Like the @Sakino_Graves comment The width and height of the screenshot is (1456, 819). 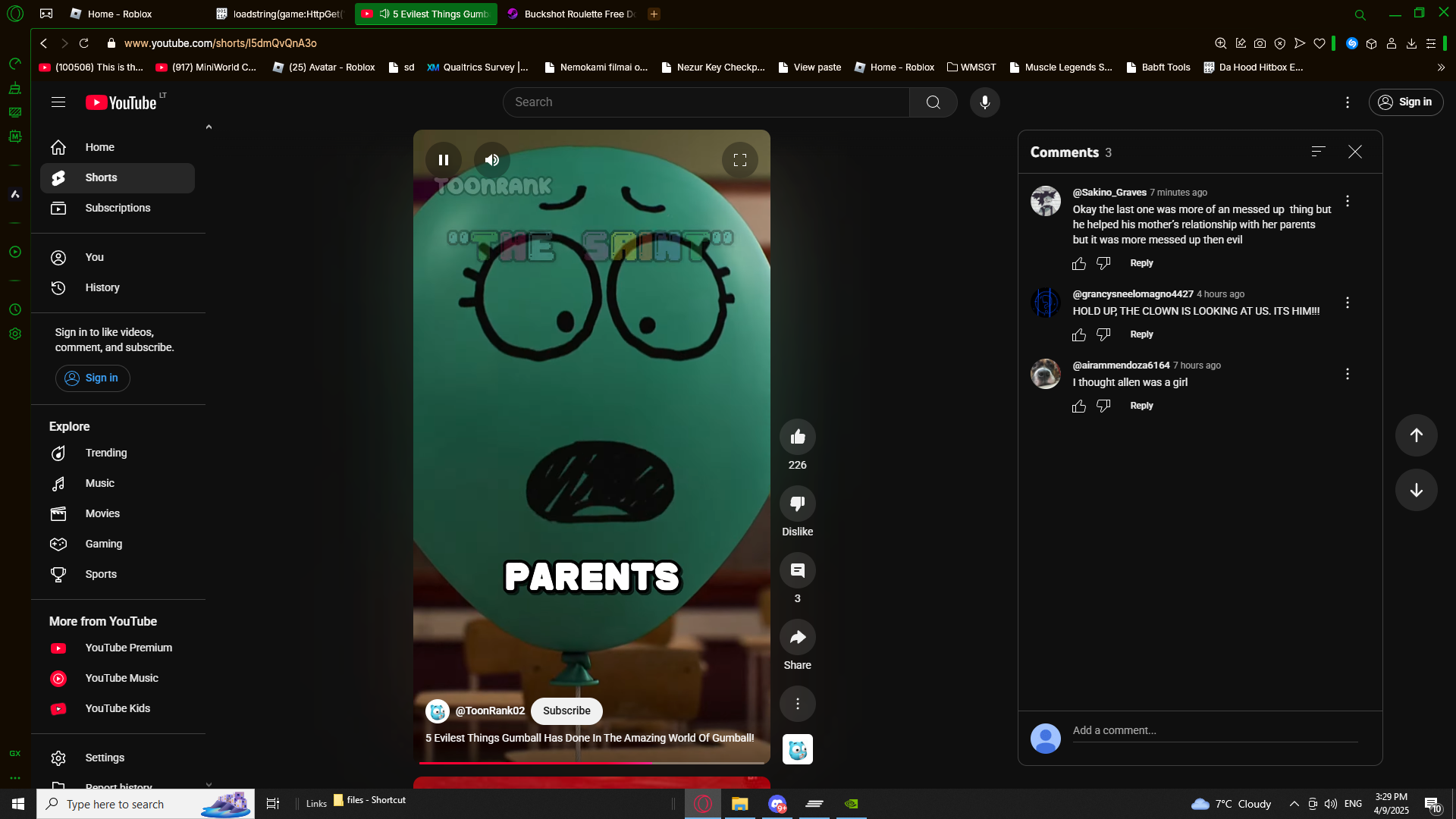click(1079, 263)
